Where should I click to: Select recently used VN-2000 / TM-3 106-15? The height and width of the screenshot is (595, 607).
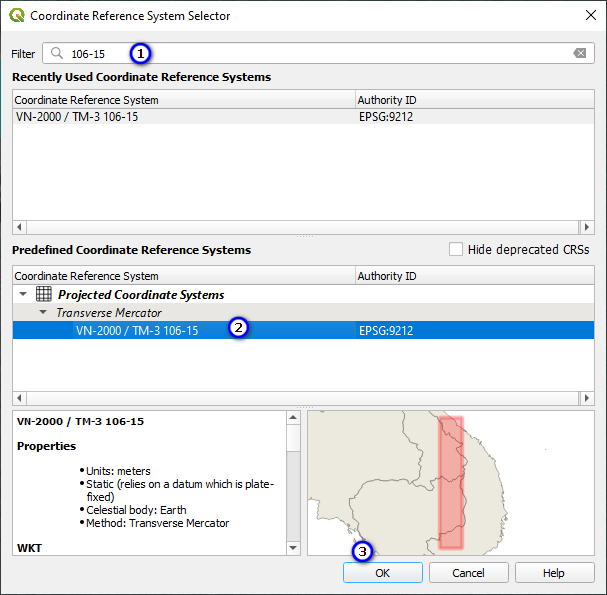click(x=77, y=117)
